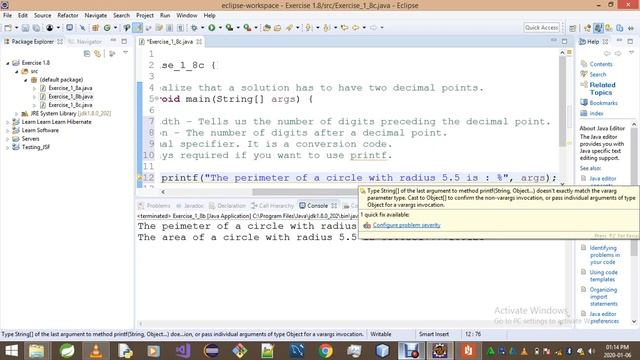Open Exercise_1_8a.java in Package Explorer
This screenshot has height=360, width=640.
click(x=70, y=88)
